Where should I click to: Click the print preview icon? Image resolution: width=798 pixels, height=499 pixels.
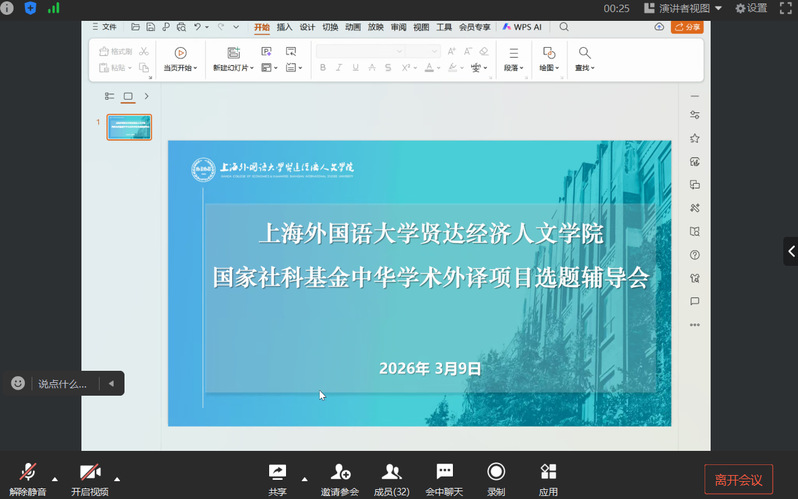coord(181,27)
